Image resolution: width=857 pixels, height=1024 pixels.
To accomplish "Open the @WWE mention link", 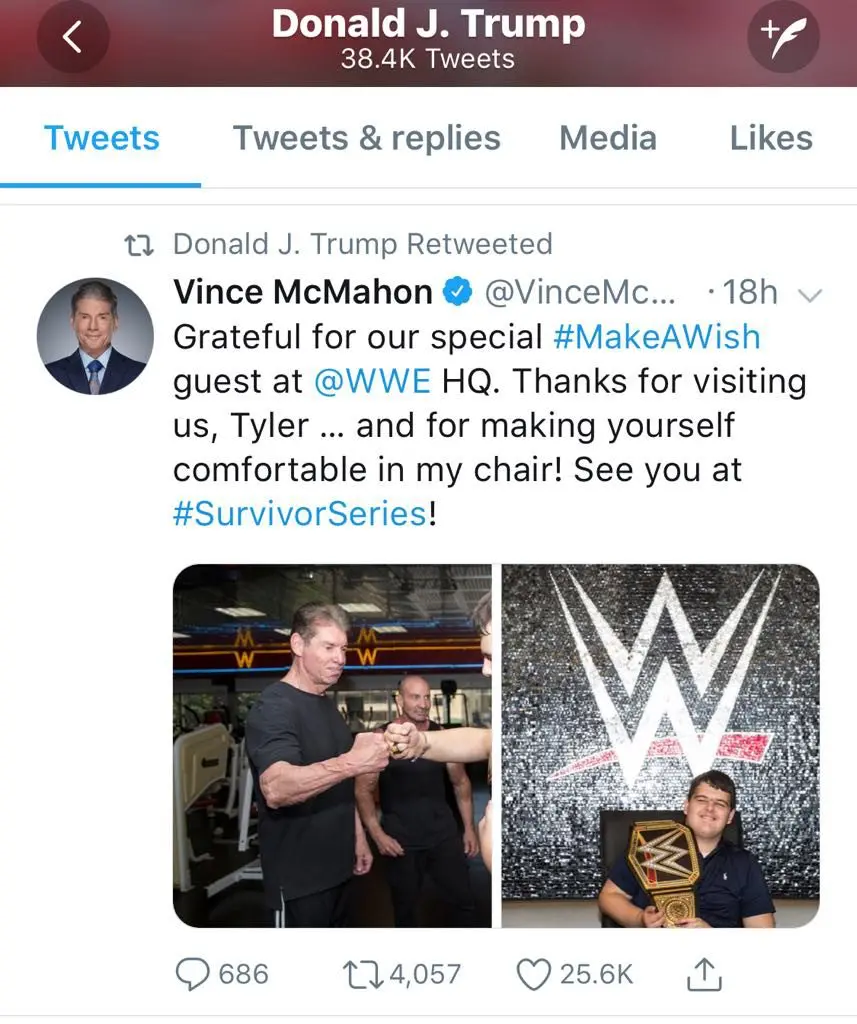I will [371, 381].
